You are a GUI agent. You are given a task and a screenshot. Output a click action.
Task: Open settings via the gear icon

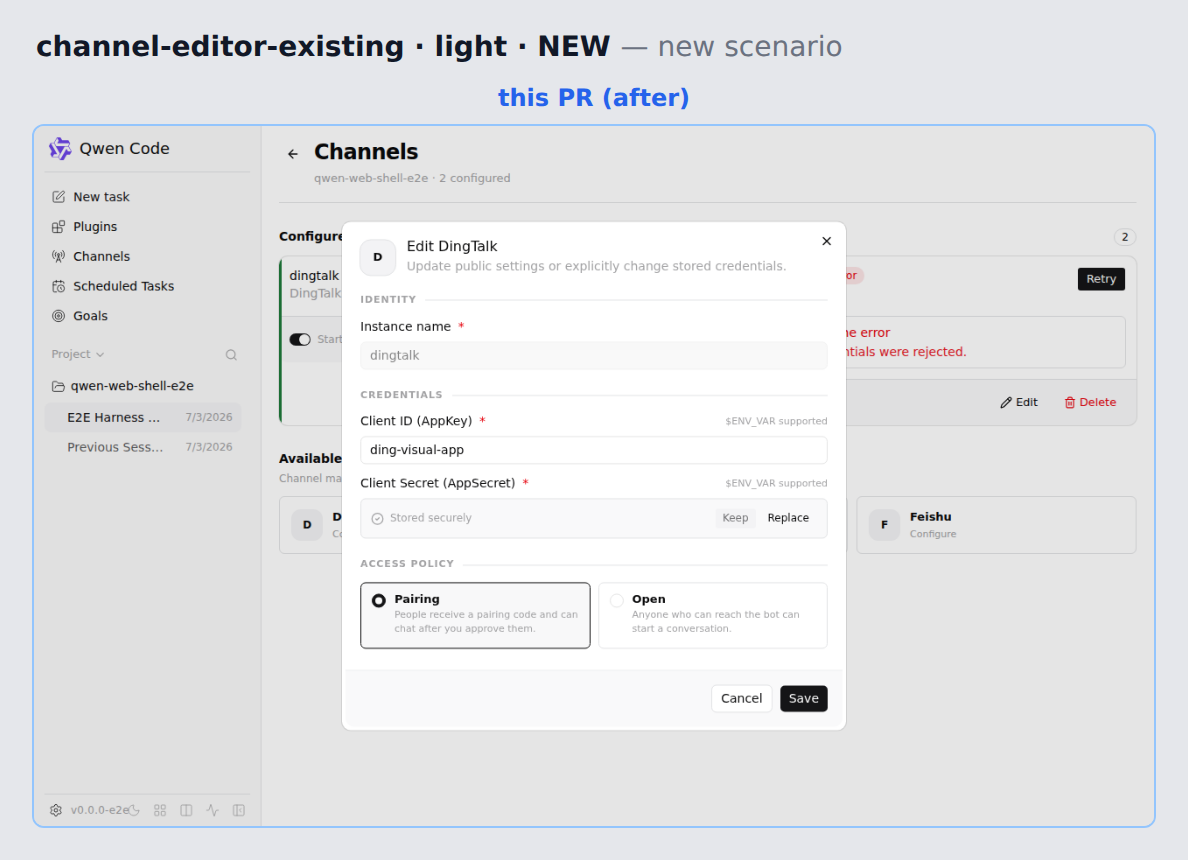coord(56,810)
